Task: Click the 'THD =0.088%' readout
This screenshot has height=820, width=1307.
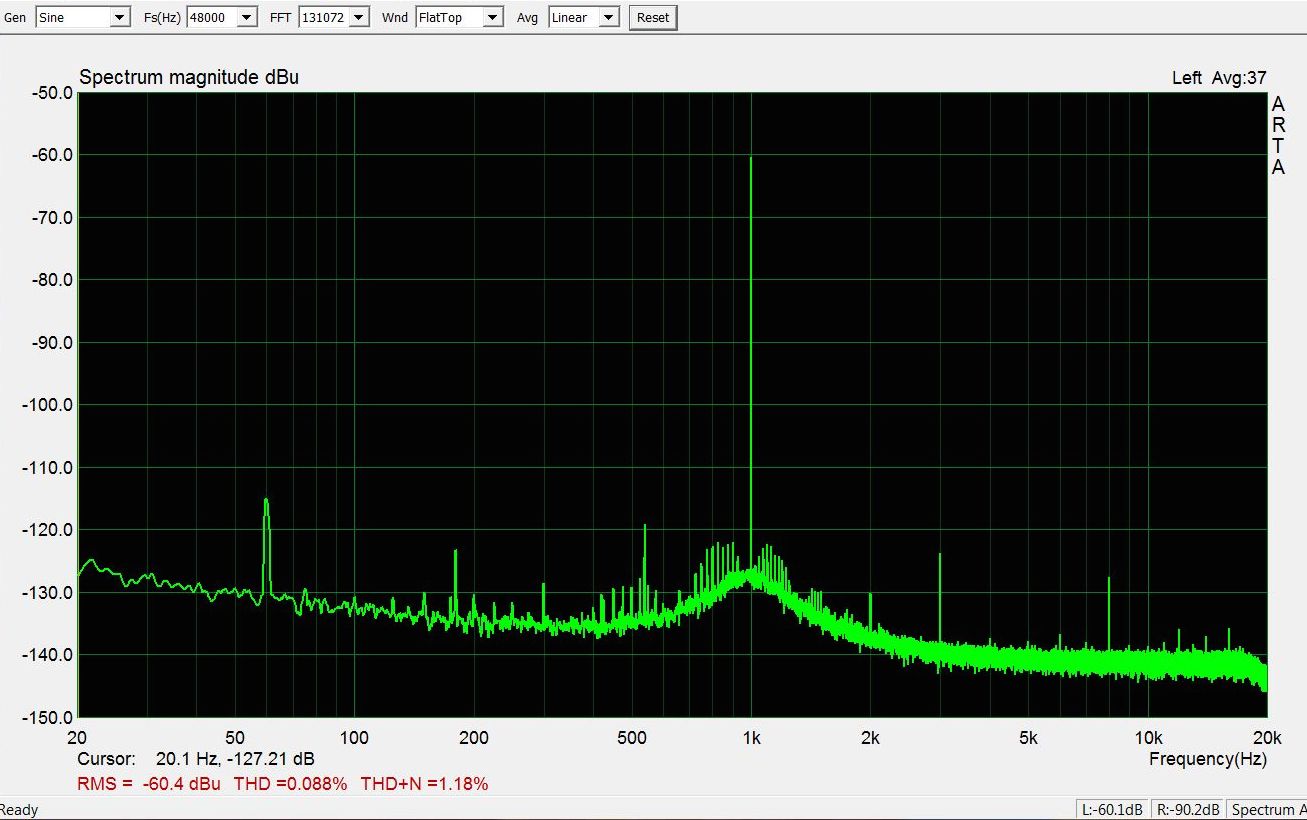Action: tap(290, 784)
